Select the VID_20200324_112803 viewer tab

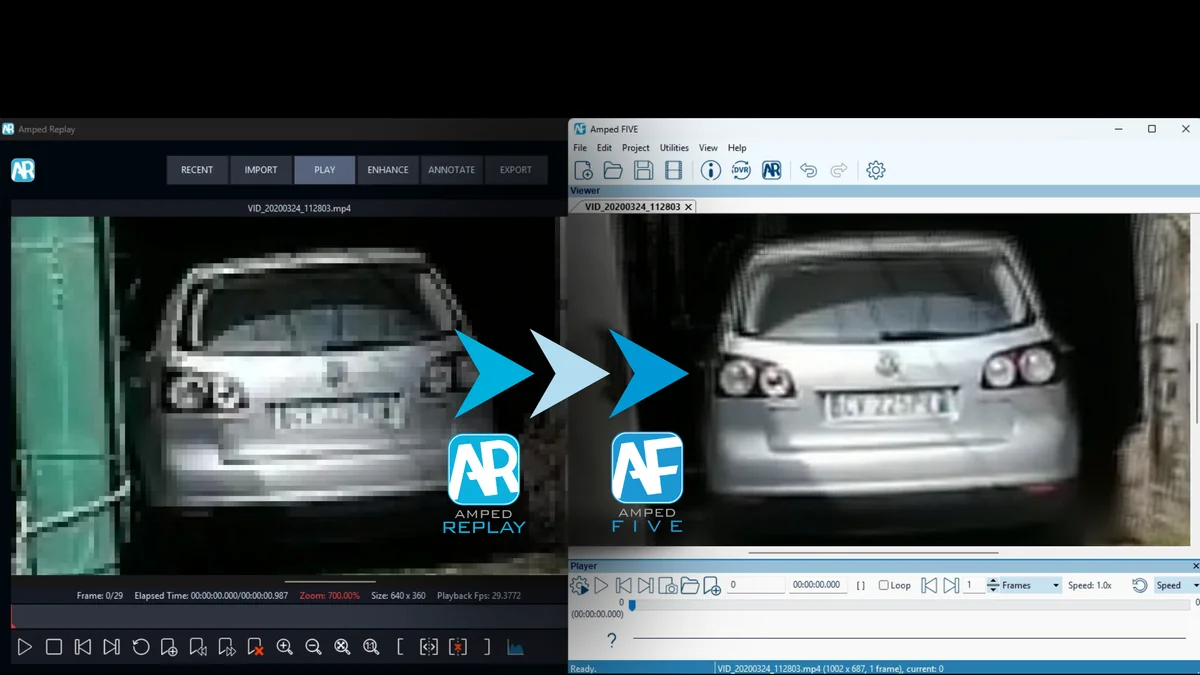click(x=632, y=207)
